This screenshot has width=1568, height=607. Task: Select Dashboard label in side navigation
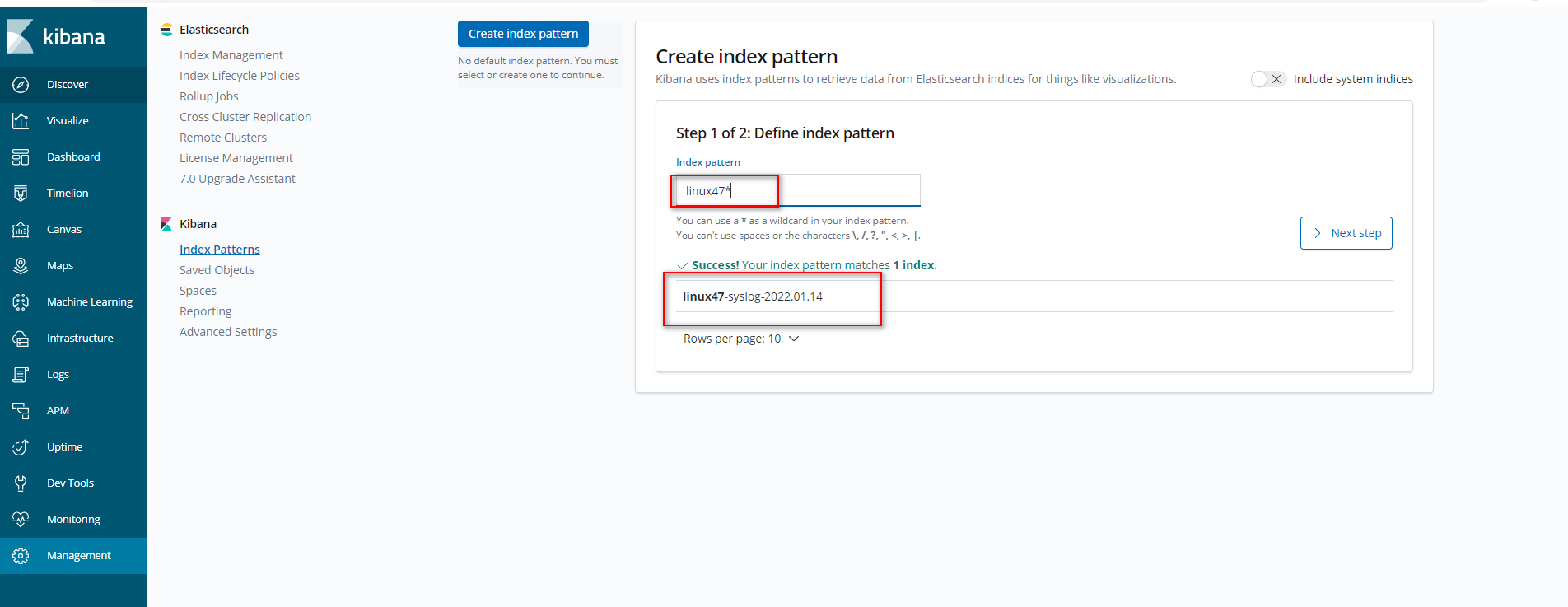click(73, 156)
